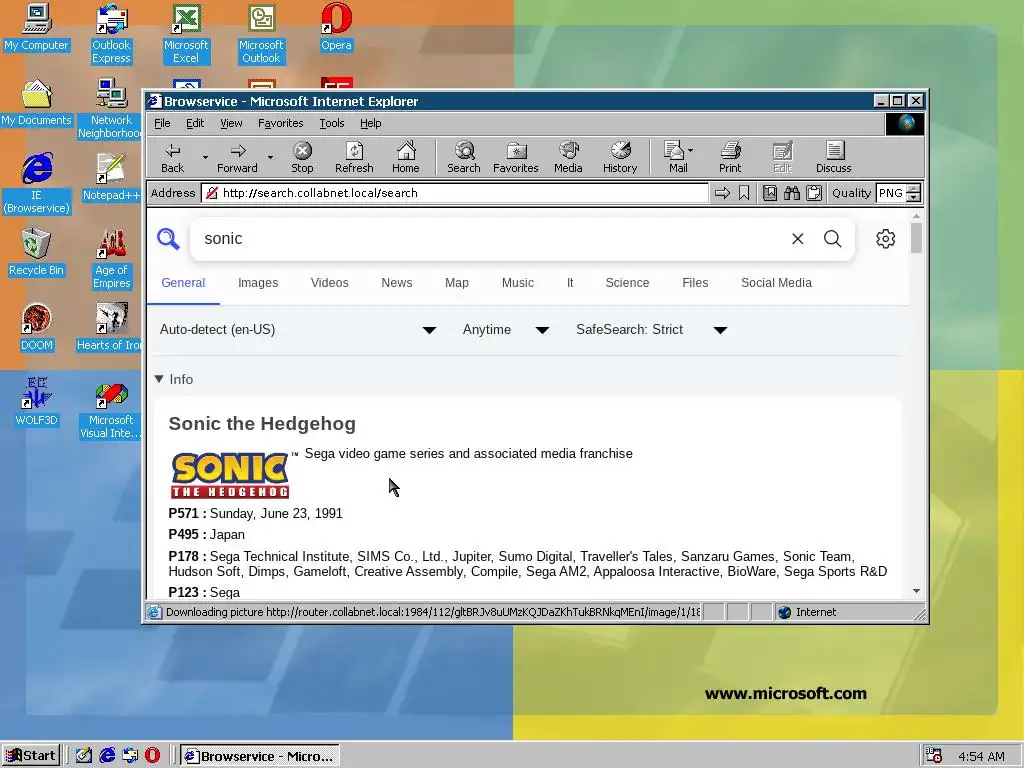Open the File menu
This screenshot has height=768, width=1024.
pos(162,123)
